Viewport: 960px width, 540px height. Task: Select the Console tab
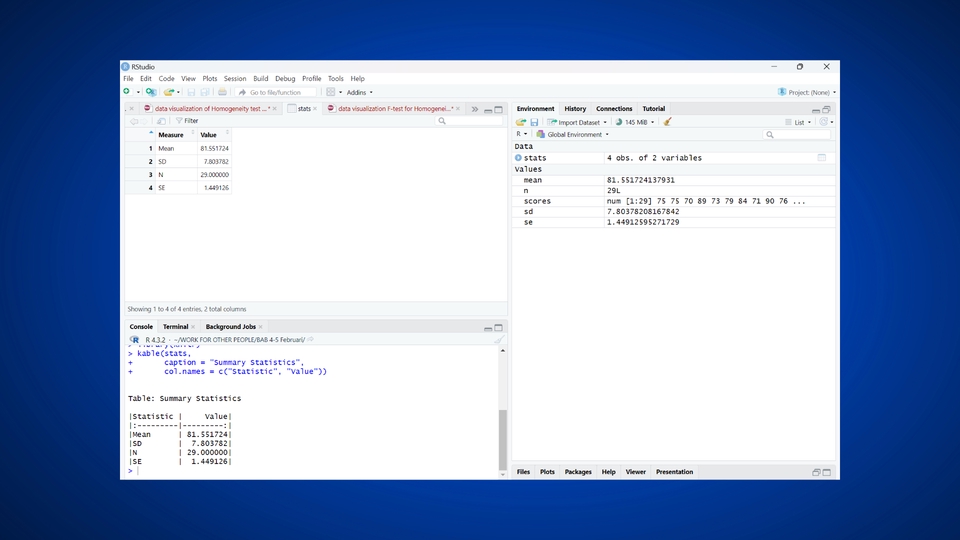tap(141, 327)
